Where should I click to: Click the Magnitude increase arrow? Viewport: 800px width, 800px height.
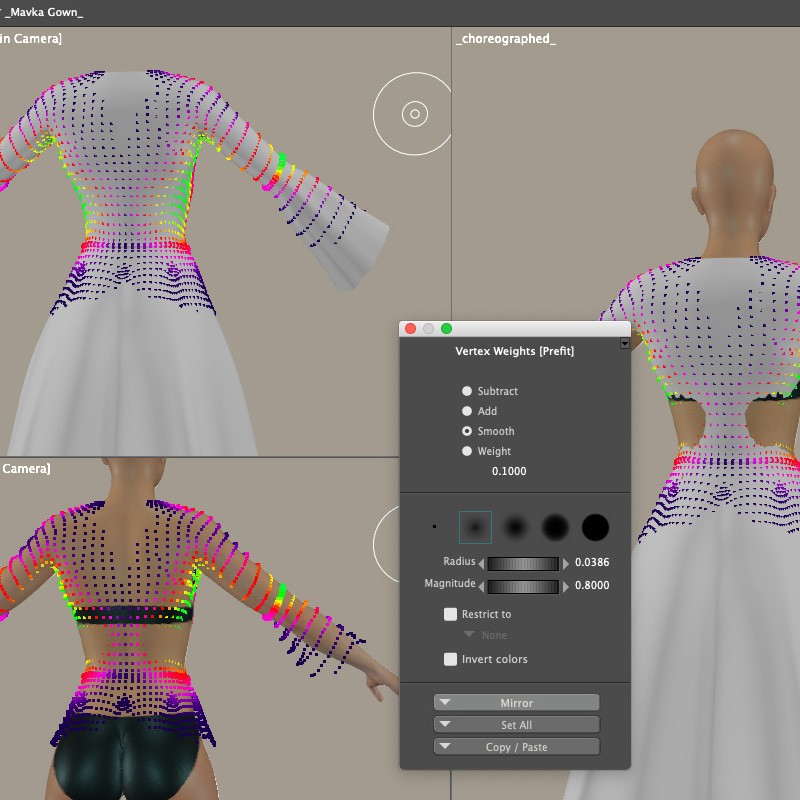[x=566, y=586]
